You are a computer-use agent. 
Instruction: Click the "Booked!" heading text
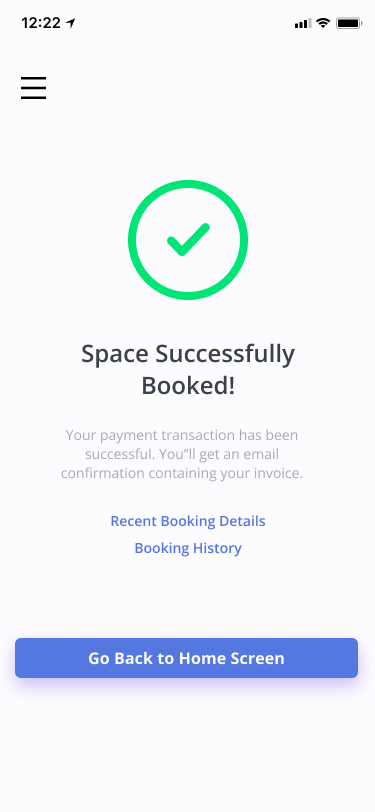pos(188,386)
